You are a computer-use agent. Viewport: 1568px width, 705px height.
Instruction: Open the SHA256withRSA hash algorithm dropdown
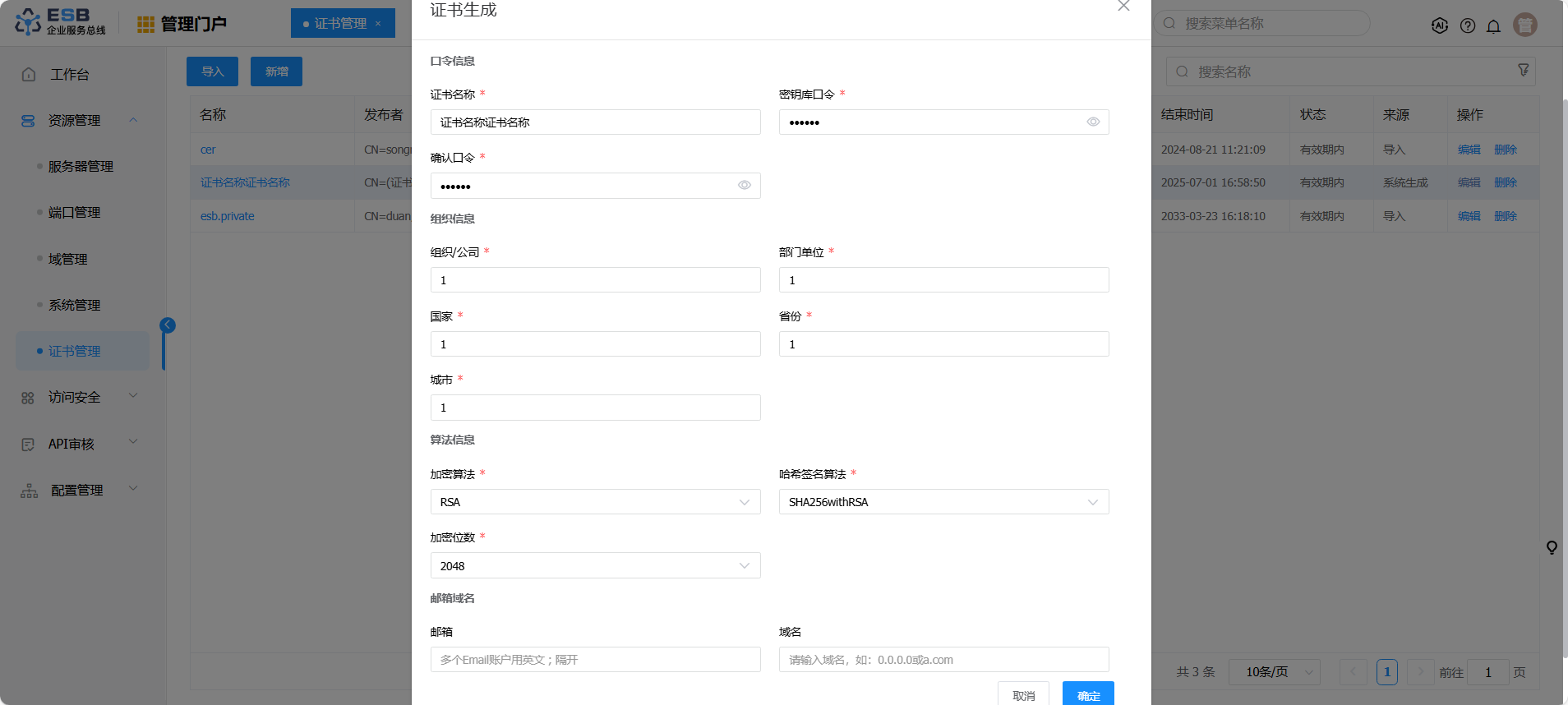[x=943, y=502]
